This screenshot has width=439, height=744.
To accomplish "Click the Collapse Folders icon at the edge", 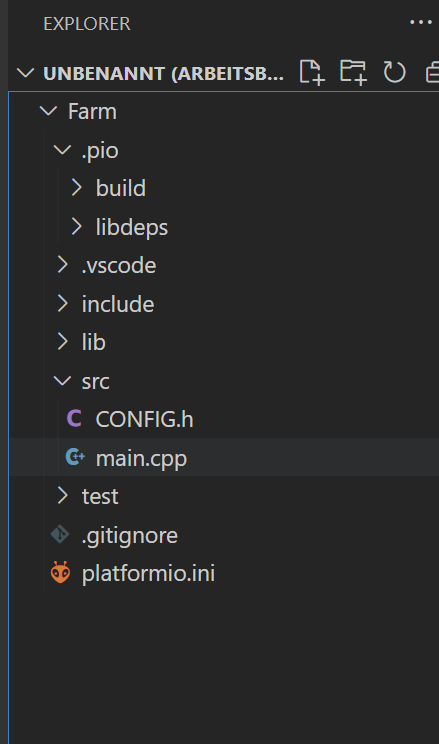I will (x=432, y=73).
